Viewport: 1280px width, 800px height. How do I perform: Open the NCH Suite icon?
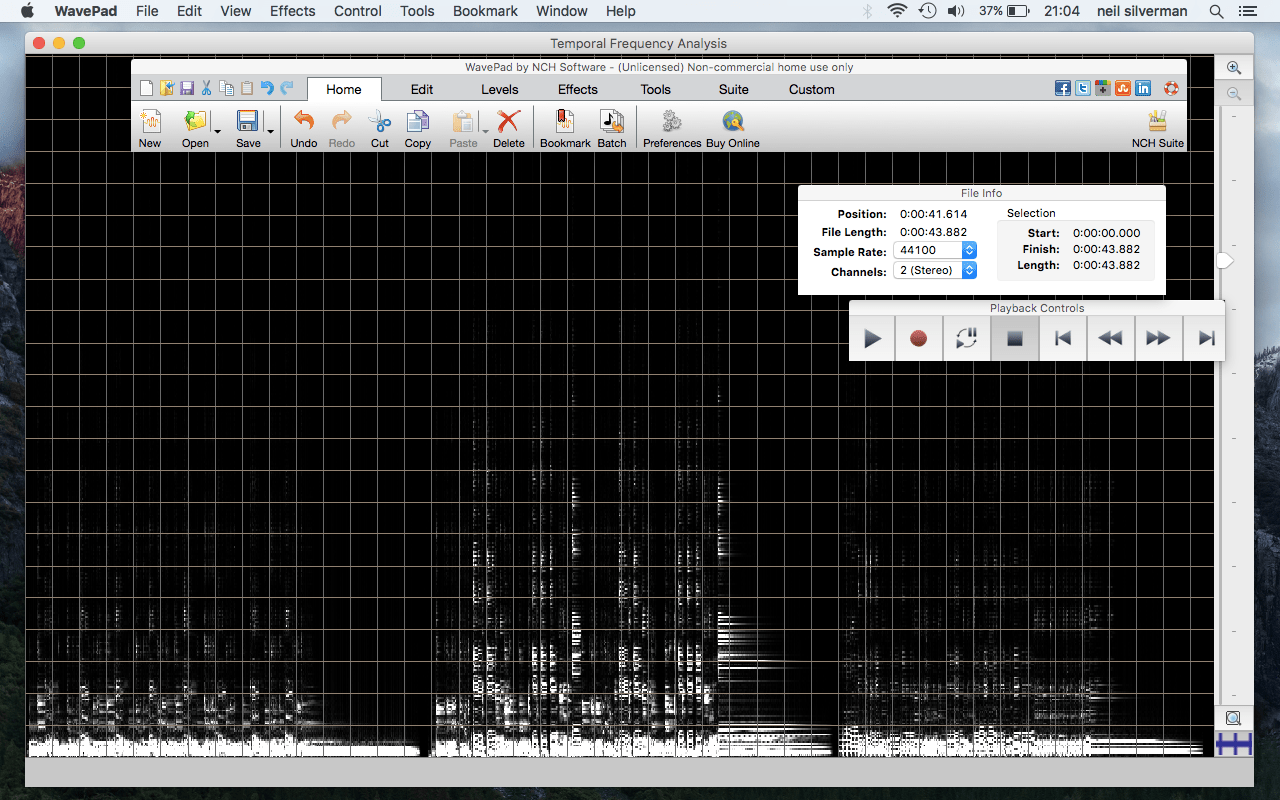(1157, 123)
